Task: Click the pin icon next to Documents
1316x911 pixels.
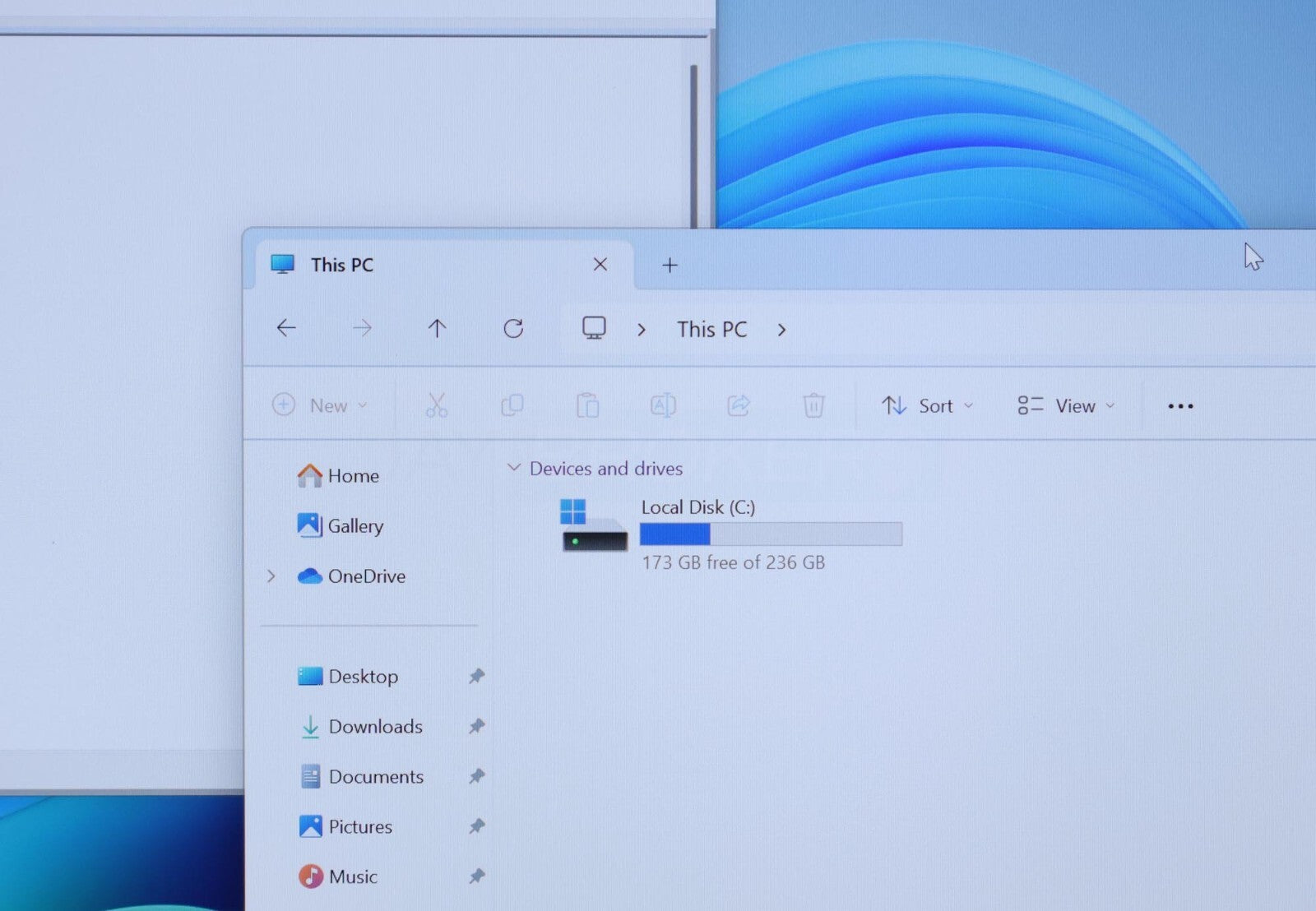Action: (476, 777)
